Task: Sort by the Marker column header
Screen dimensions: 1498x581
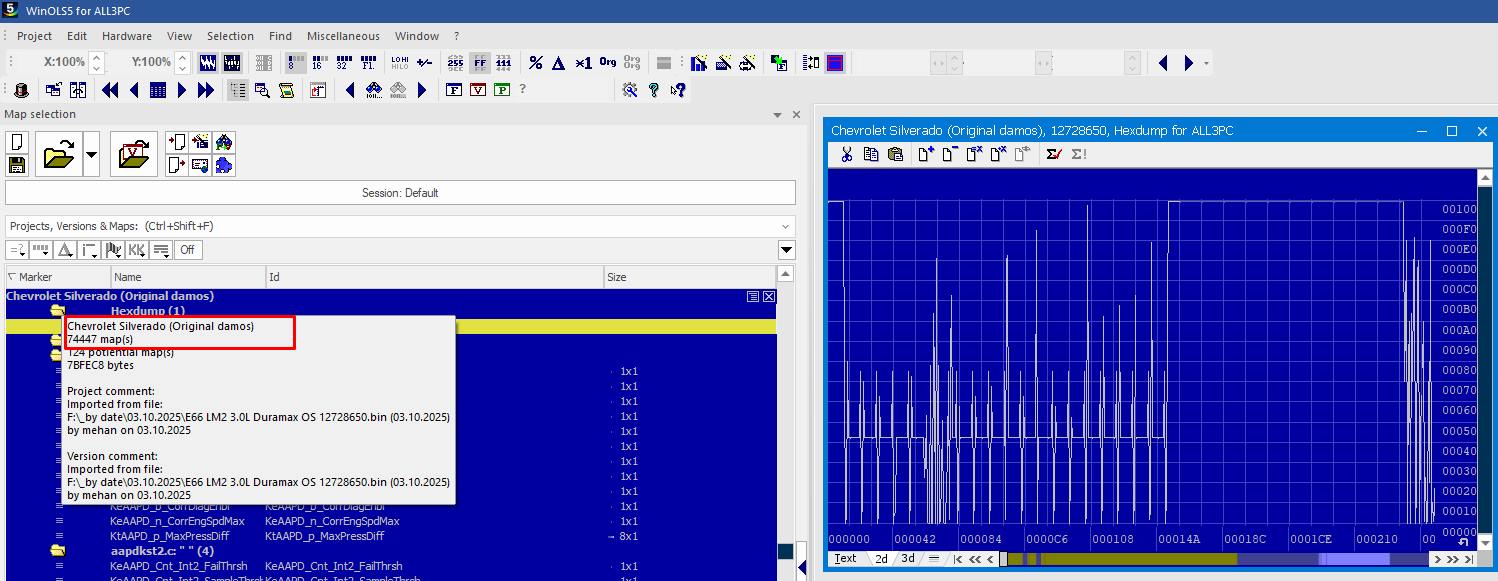Action: click(58, 277)
